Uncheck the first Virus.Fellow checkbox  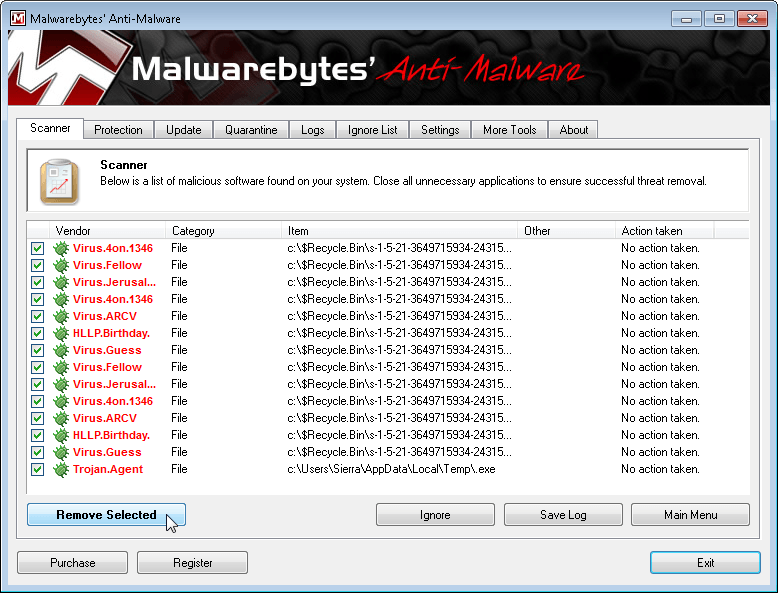[37, 265]
